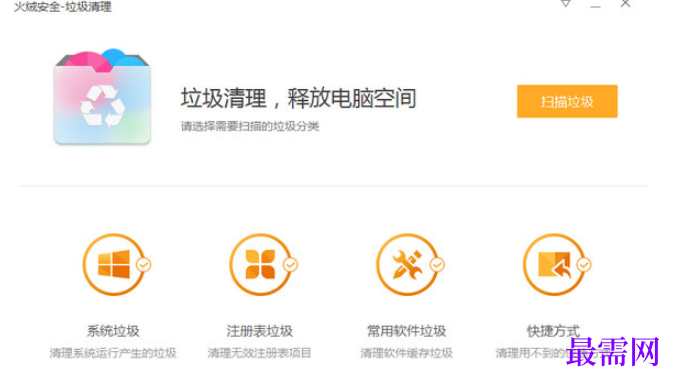
Task: Close the 垃圾清理 window
Action: pos(625,4)
